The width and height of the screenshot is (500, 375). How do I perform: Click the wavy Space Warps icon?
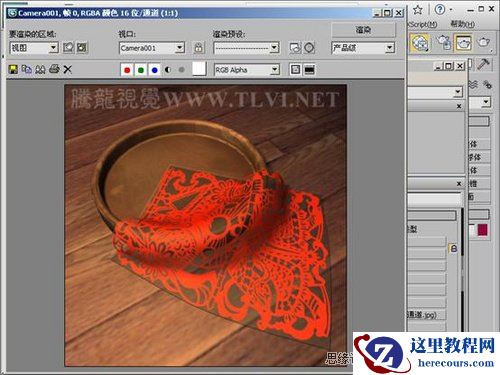point(473,85)
